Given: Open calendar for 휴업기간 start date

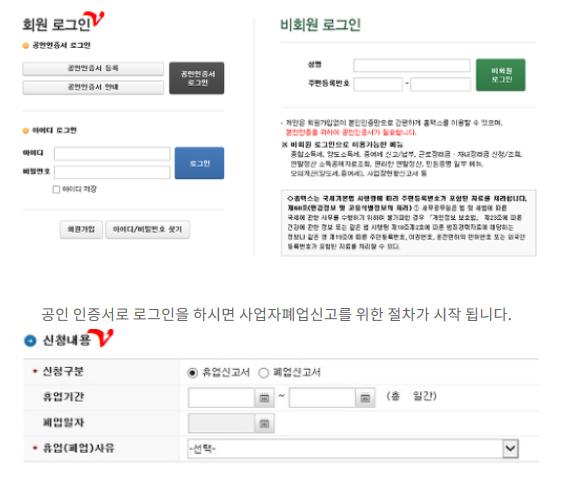Looking at the screenshot, I should coord(264,398).
